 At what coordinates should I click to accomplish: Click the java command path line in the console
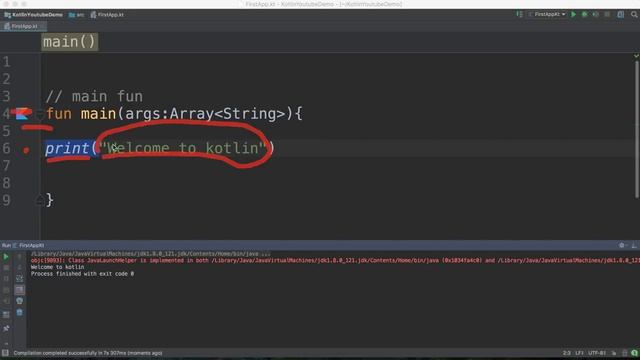pyautogui.click(x=151, y=254)
